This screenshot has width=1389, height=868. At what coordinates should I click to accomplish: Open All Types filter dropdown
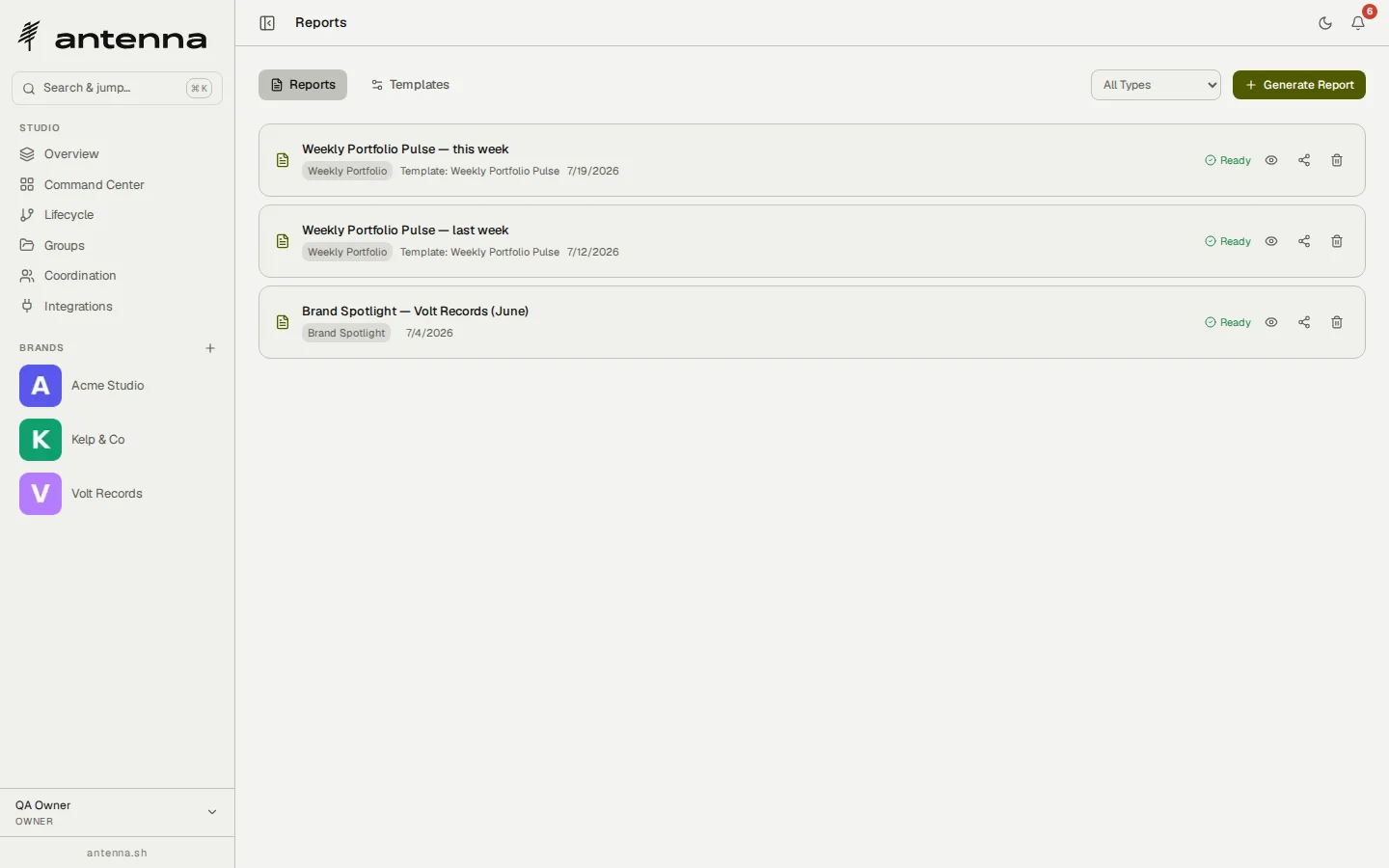click(1156, 85)
